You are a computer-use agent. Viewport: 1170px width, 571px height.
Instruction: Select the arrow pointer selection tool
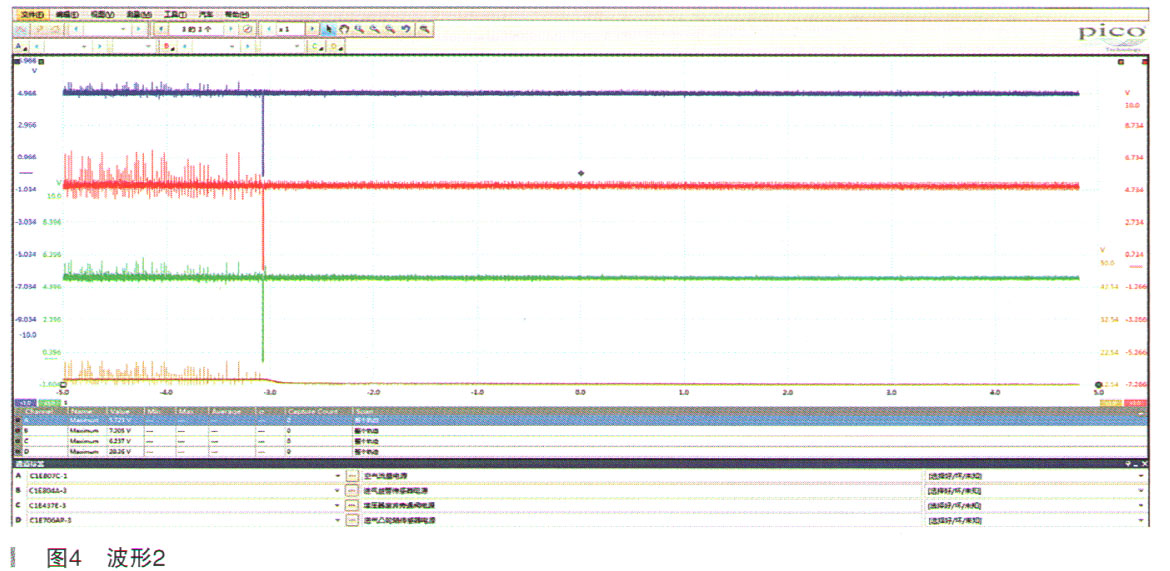[x=328, y=29]
